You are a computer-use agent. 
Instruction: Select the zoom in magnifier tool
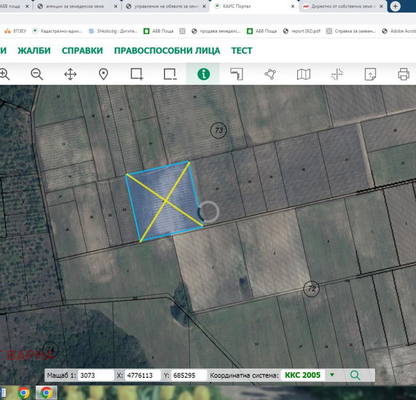[x=4, y=74]
